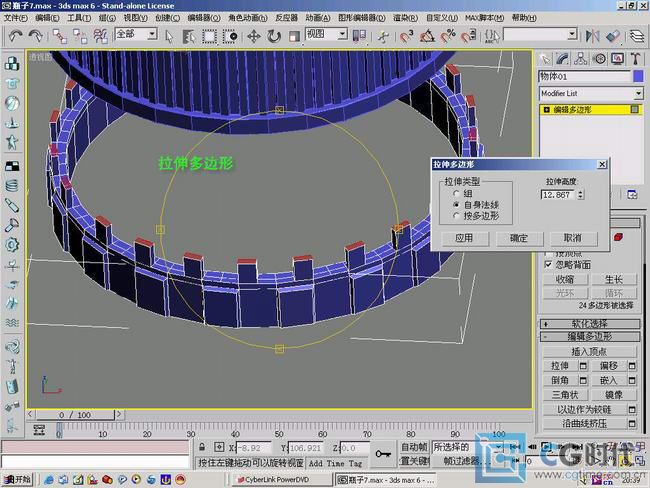Switch to the Display command panel tab
Image resolution: width=650 pixels, height=488 pixels.
[x=617, y=59]
